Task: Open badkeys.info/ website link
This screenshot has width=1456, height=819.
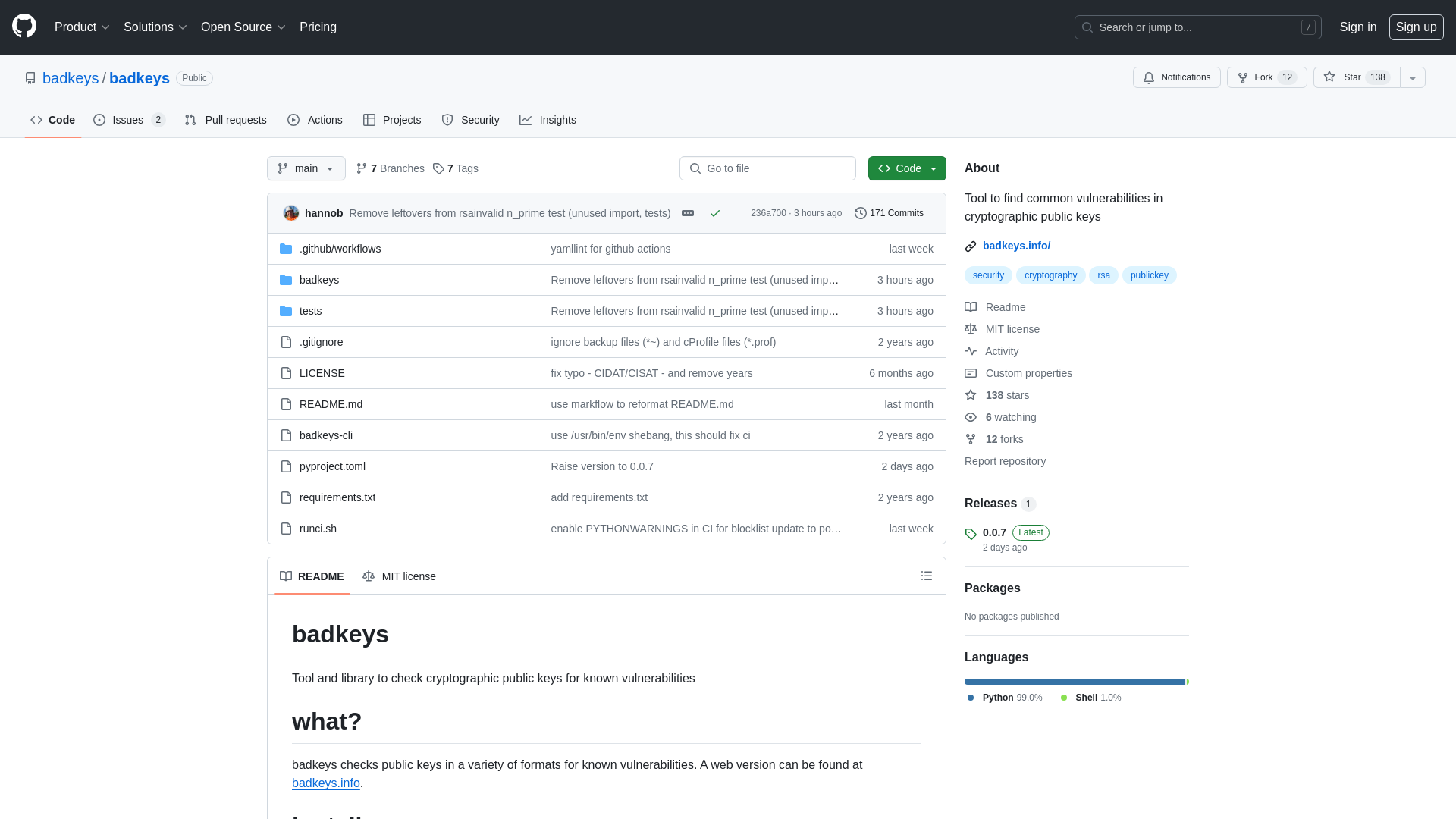Action: tap(1016, 245)
